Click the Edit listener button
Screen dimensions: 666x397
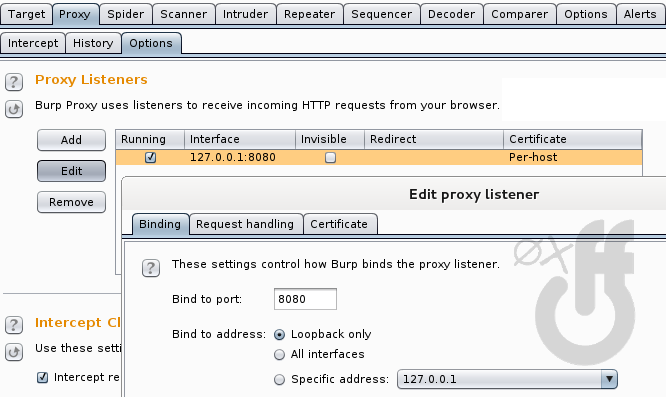71,171
